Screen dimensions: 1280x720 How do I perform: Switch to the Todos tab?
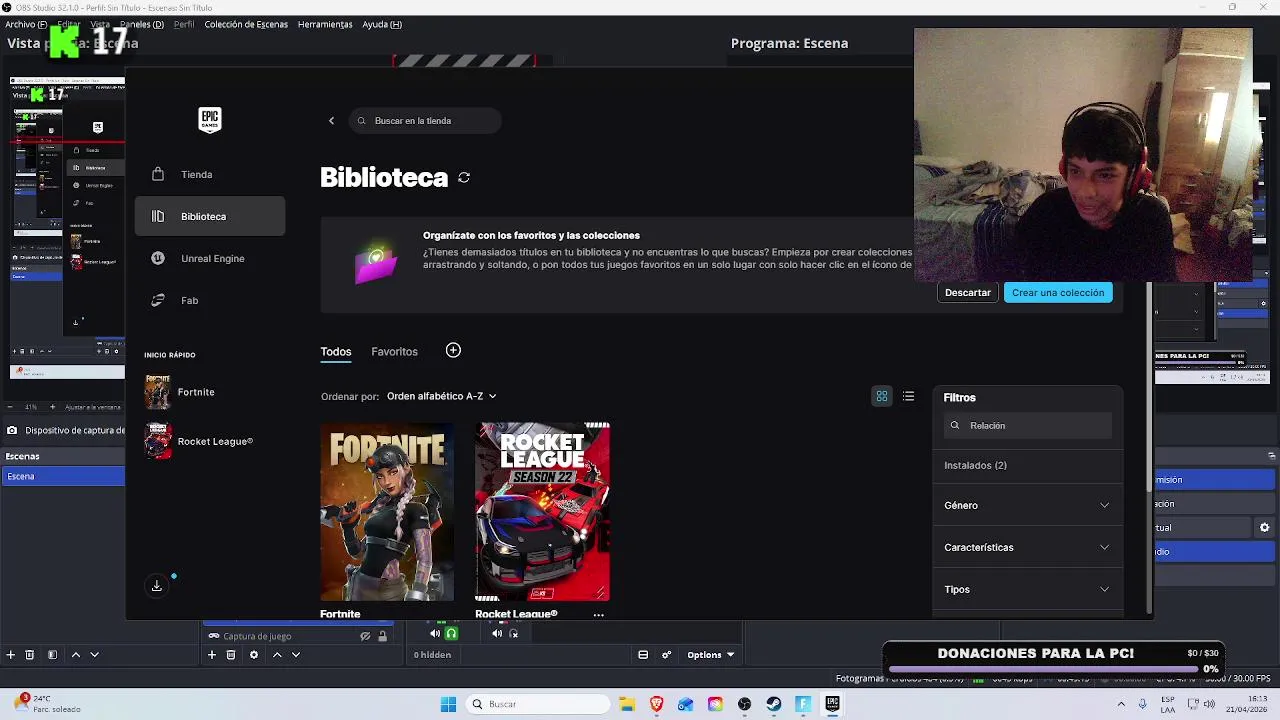tap(336, 352)
